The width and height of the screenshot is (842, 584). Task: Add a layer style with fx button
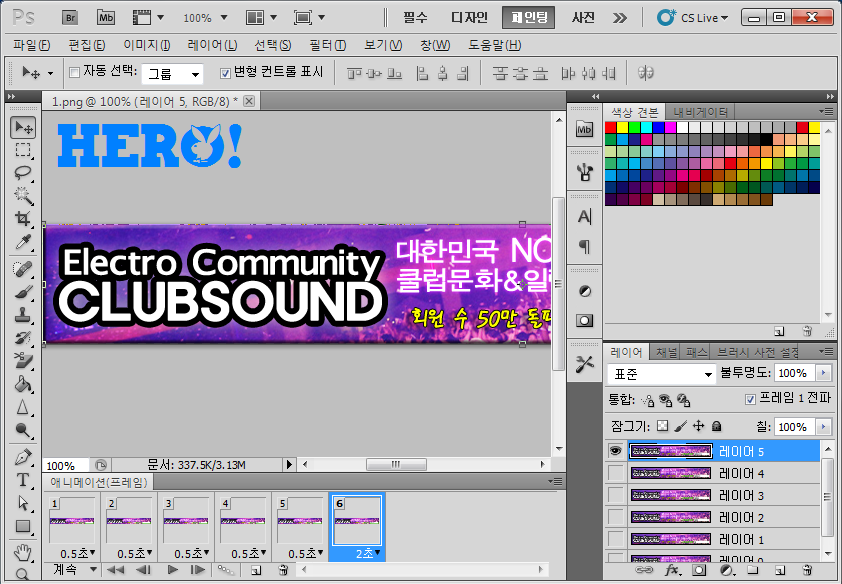[671, 570]
